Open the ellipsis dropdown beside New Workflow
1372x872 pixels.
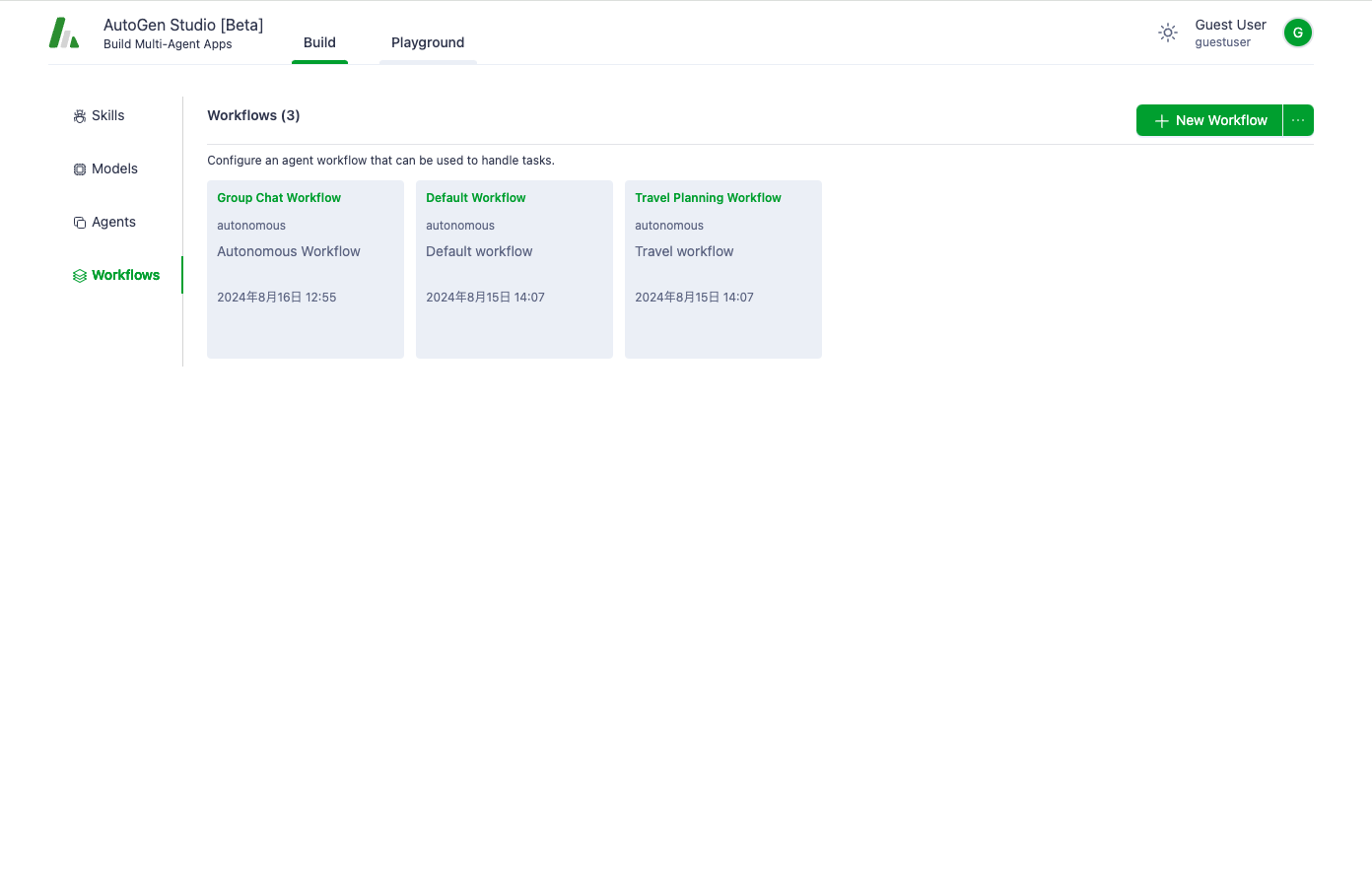(x=1298, y=120)
